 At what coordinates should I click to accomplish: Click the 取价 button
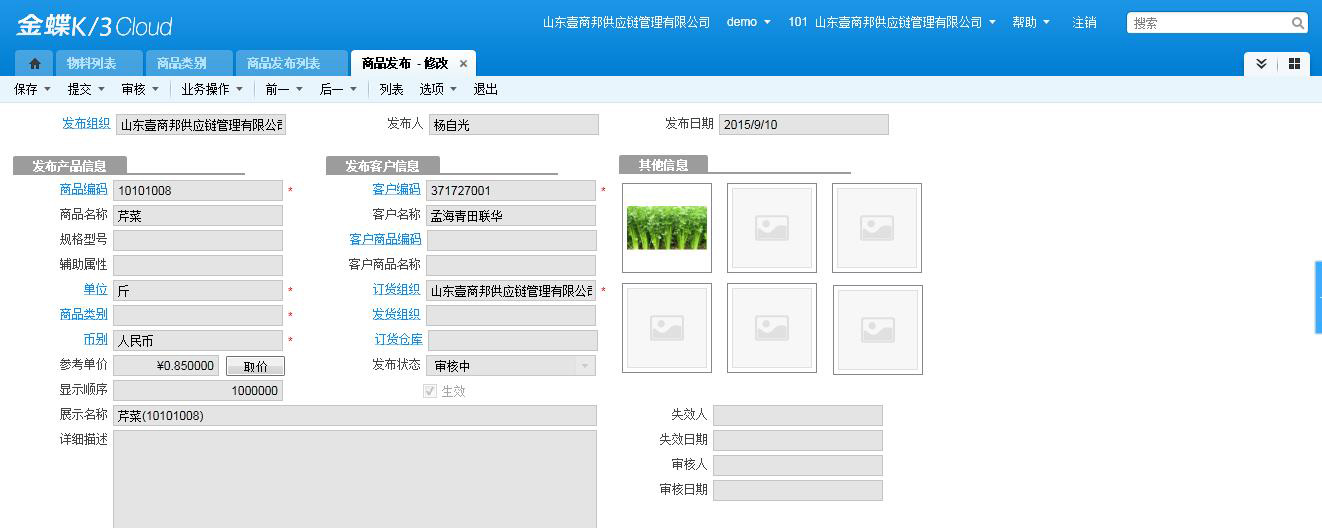(255, 366)
